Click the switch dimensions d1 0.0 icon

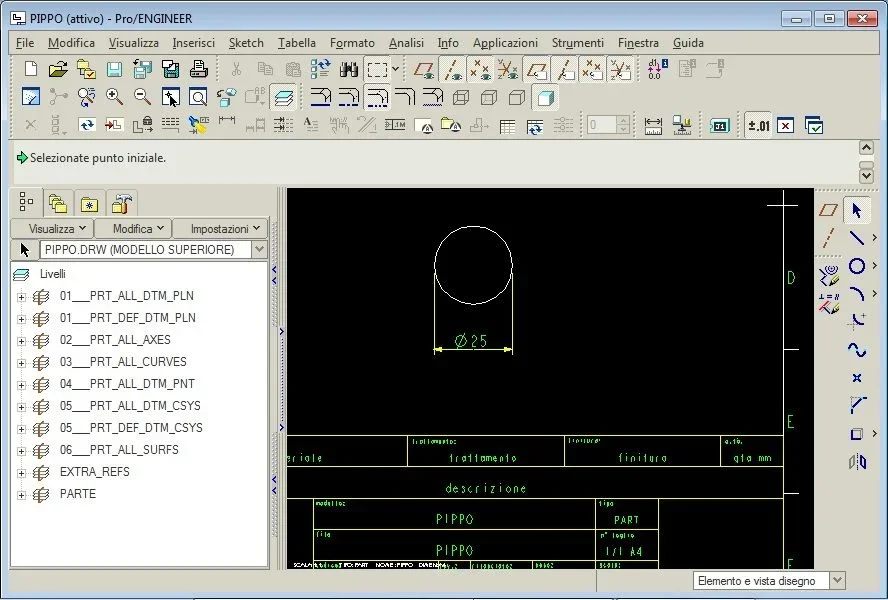coord(658,69)
